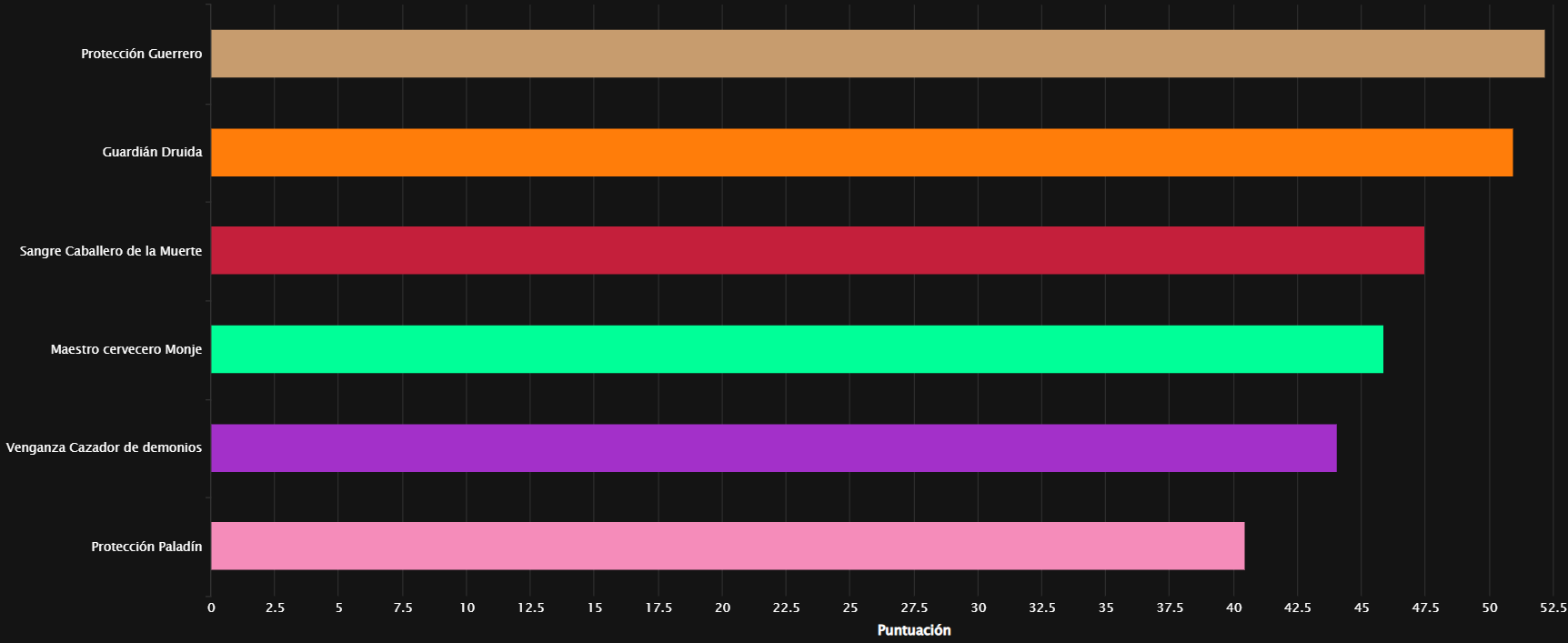1568x643 pixels.
Task: Click the Maestro cervecero Monje label
Action: click(x=126, y=349)
